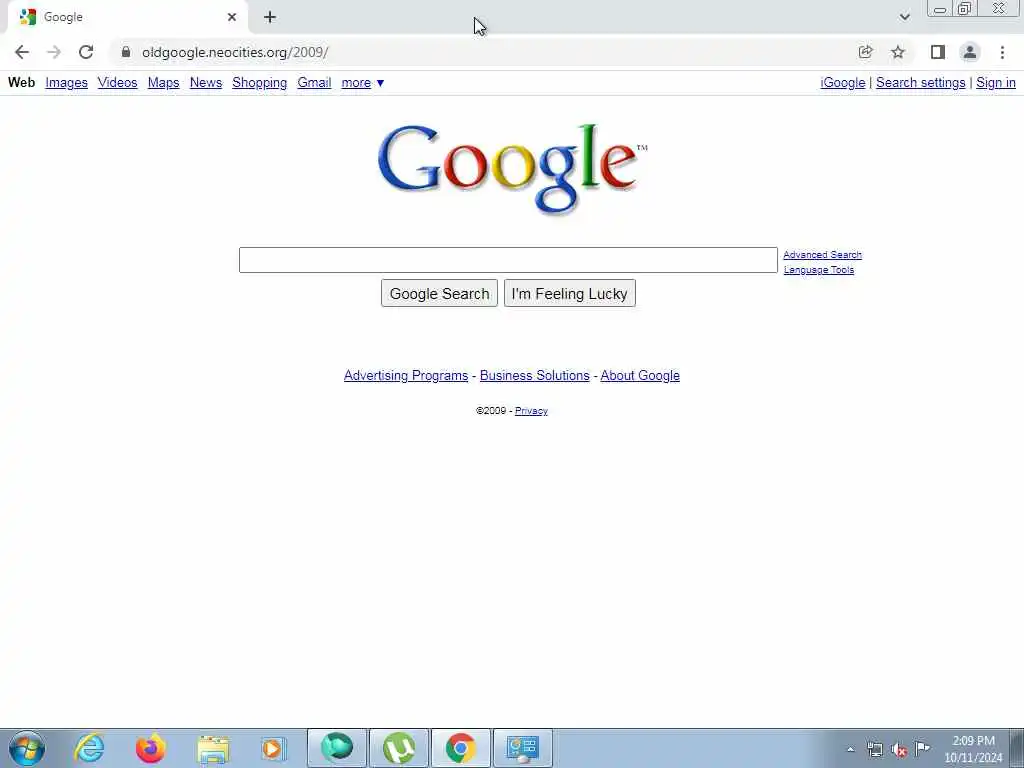
Task: Open the Shopping link
Action: pos(259,83)
